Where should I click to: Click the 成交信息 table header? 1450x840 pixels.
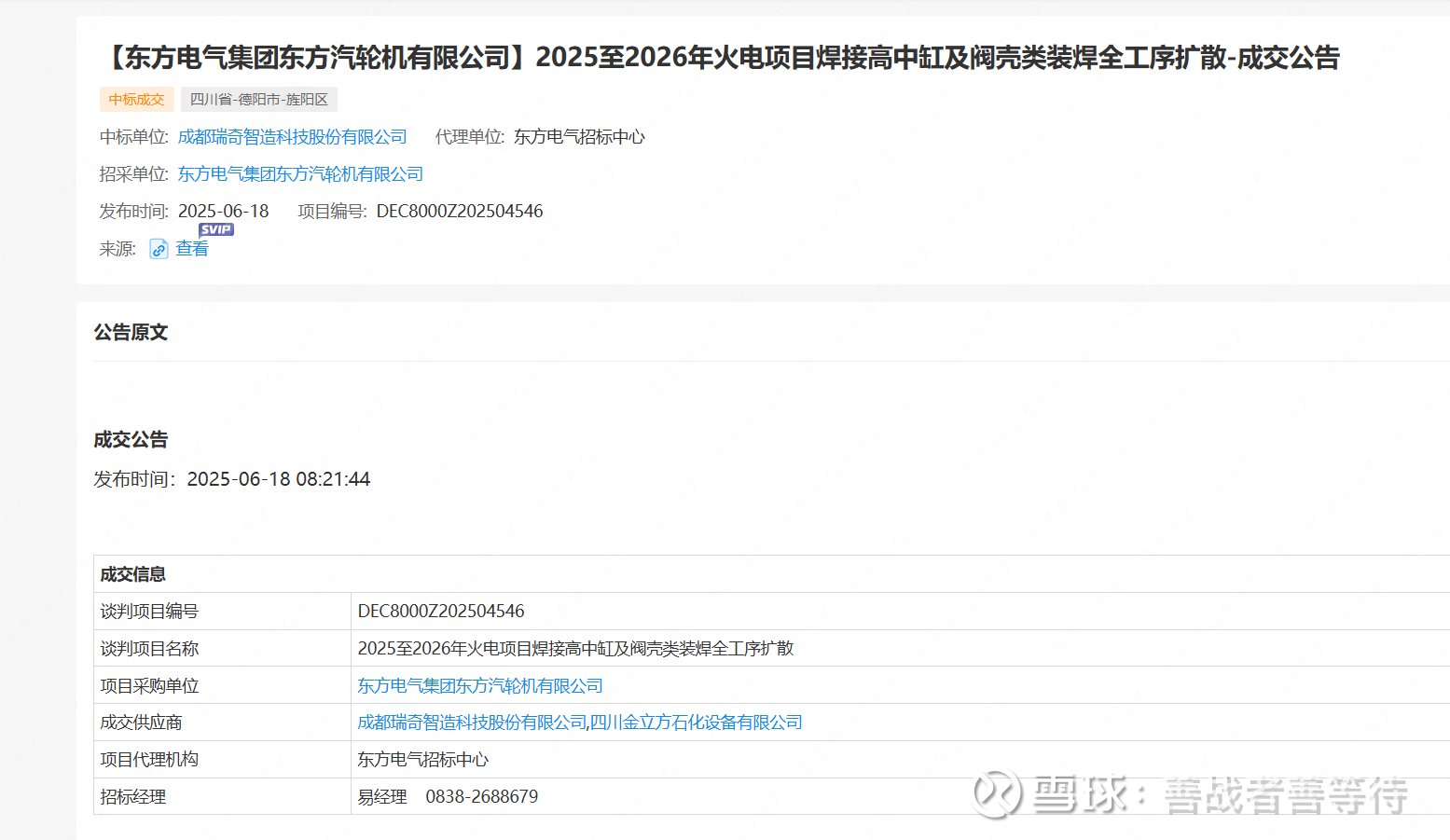(x=133, y=574)
